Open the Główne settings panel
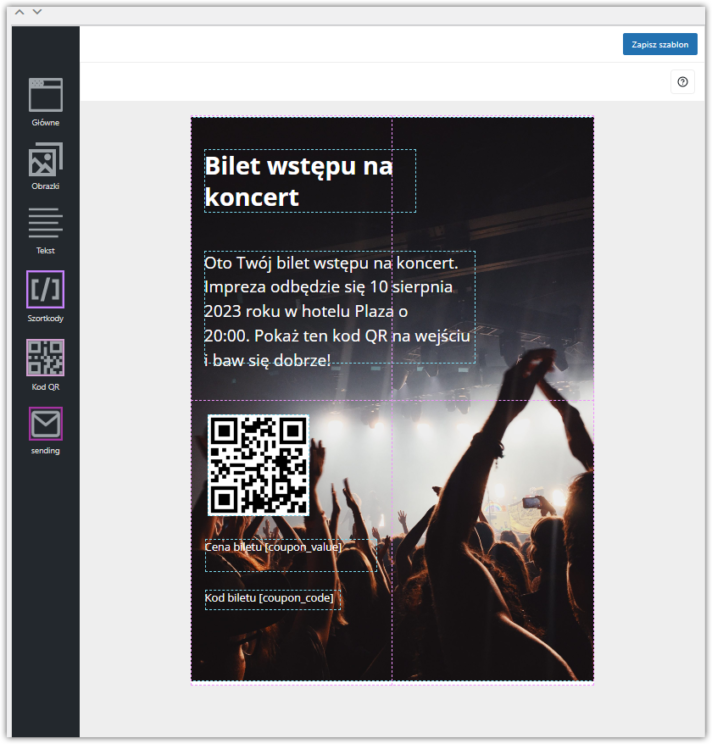The width and height of the screenshot is (712, 744). tap(46, 102)
